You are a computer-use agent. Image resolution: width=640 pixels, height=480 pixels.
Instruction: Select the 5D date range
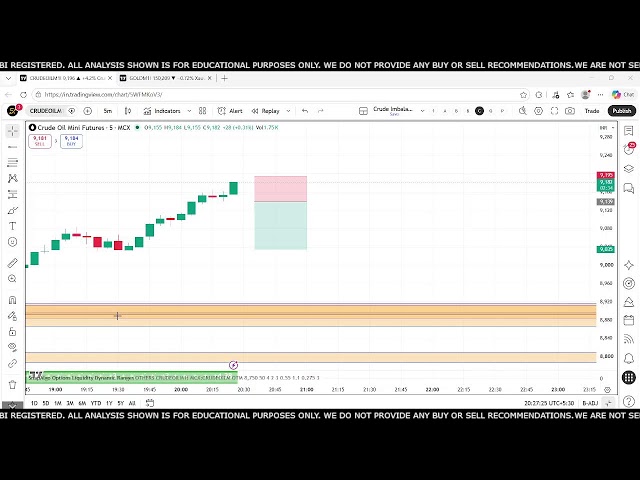[46, 403]
